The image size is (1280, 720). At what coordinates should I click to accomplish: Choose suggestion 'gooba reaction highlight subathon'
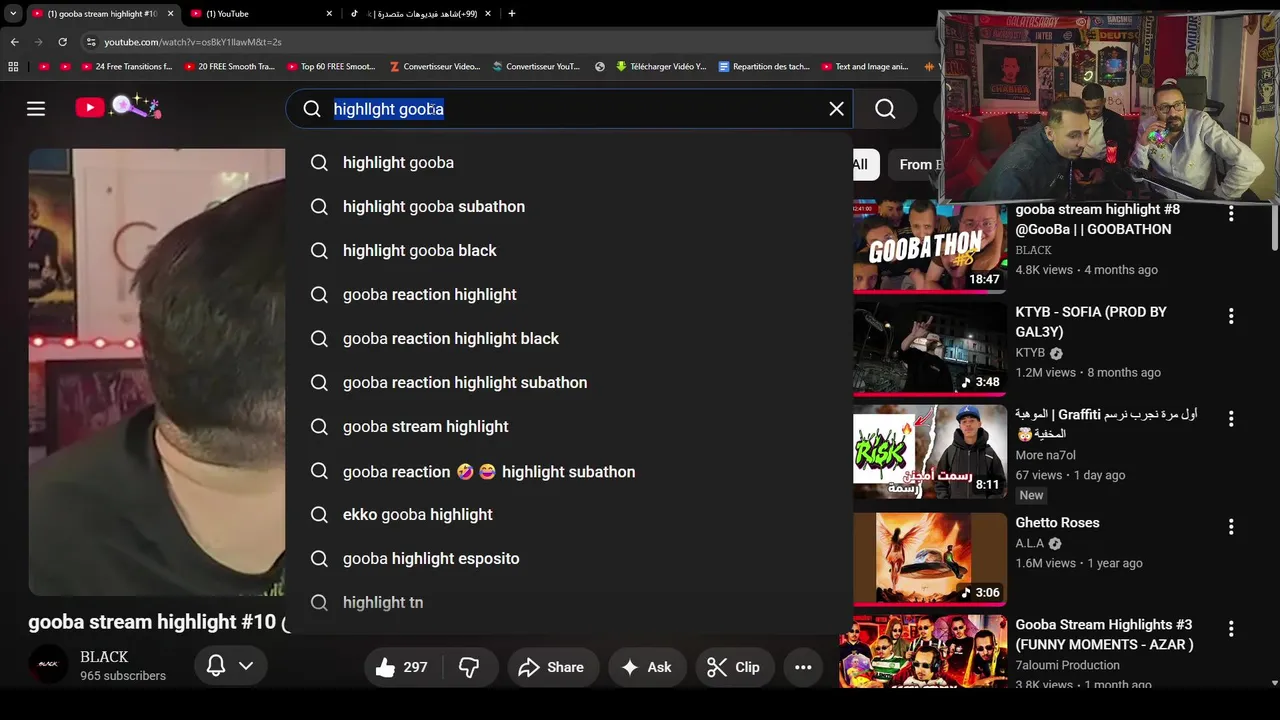[569, 382]
